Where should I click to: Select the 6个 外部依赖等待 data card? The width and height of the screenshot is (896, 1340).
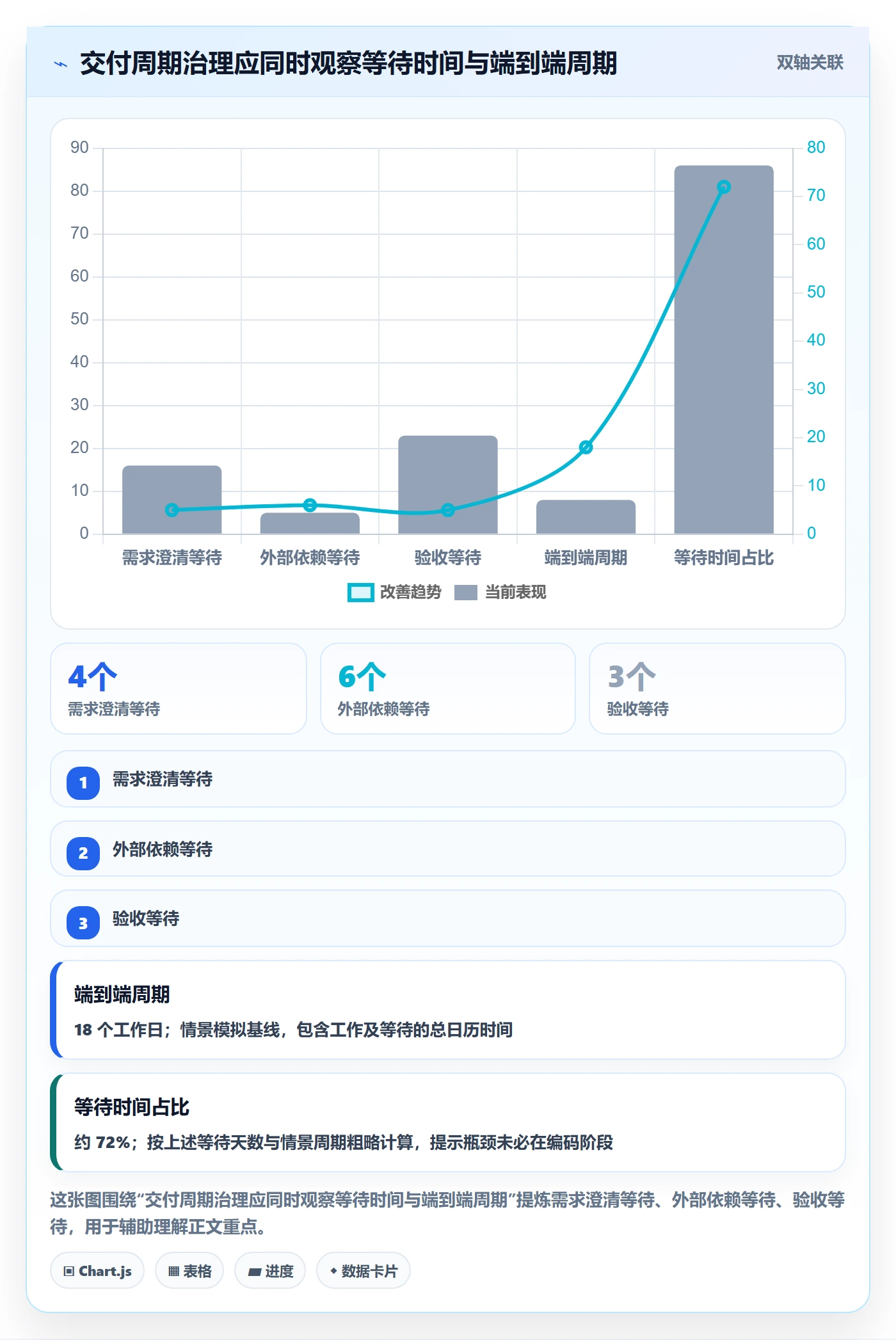[447, 689]
